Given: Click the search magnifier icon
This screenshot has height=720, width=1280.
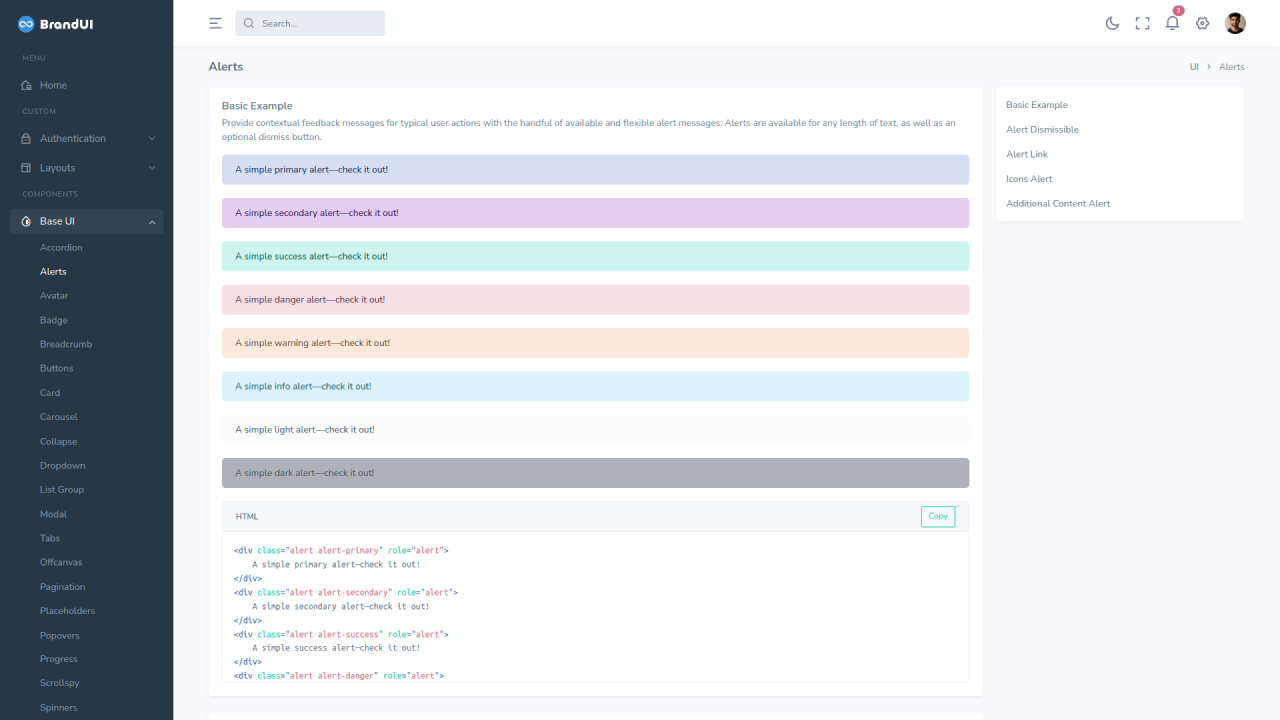Looking at the screenshot, I should click(x=249, y=23).
